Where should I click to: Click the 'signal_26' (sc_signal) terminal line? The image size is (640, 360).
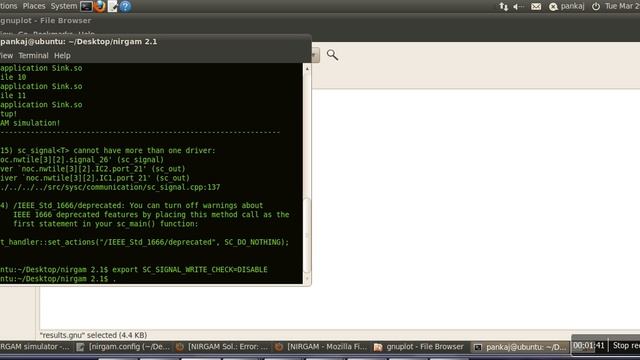pos(82,160)
